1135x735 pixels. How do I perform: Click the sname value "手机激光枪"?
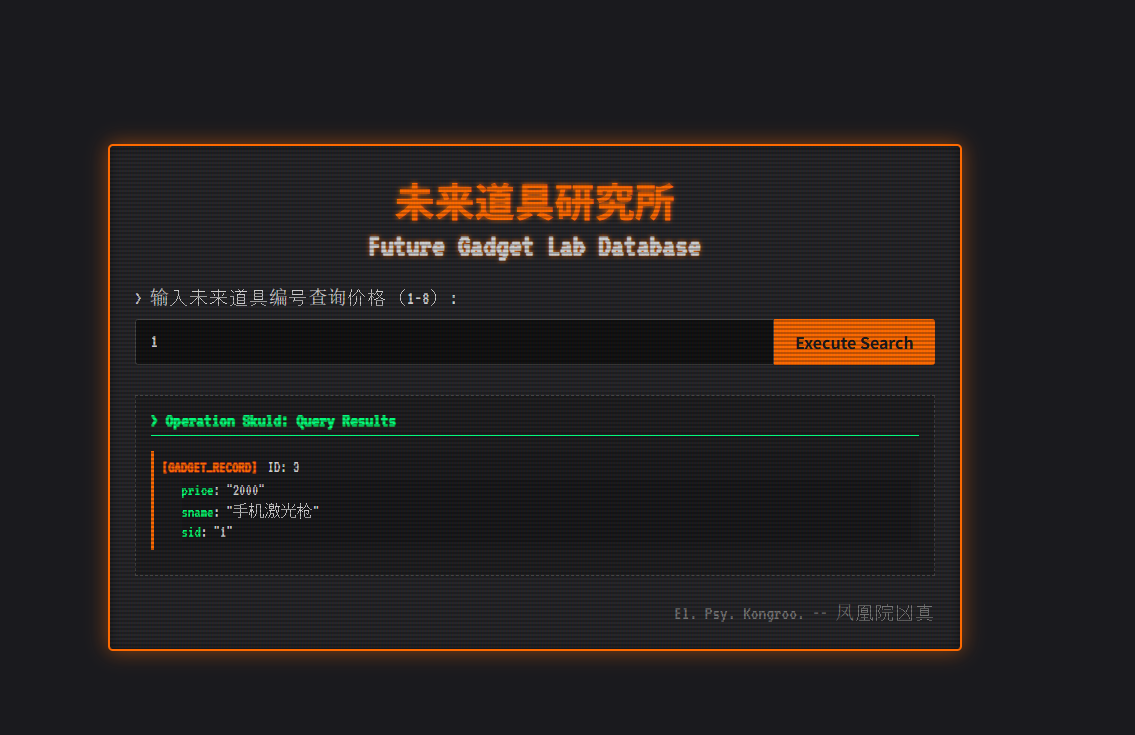[272, 511]
